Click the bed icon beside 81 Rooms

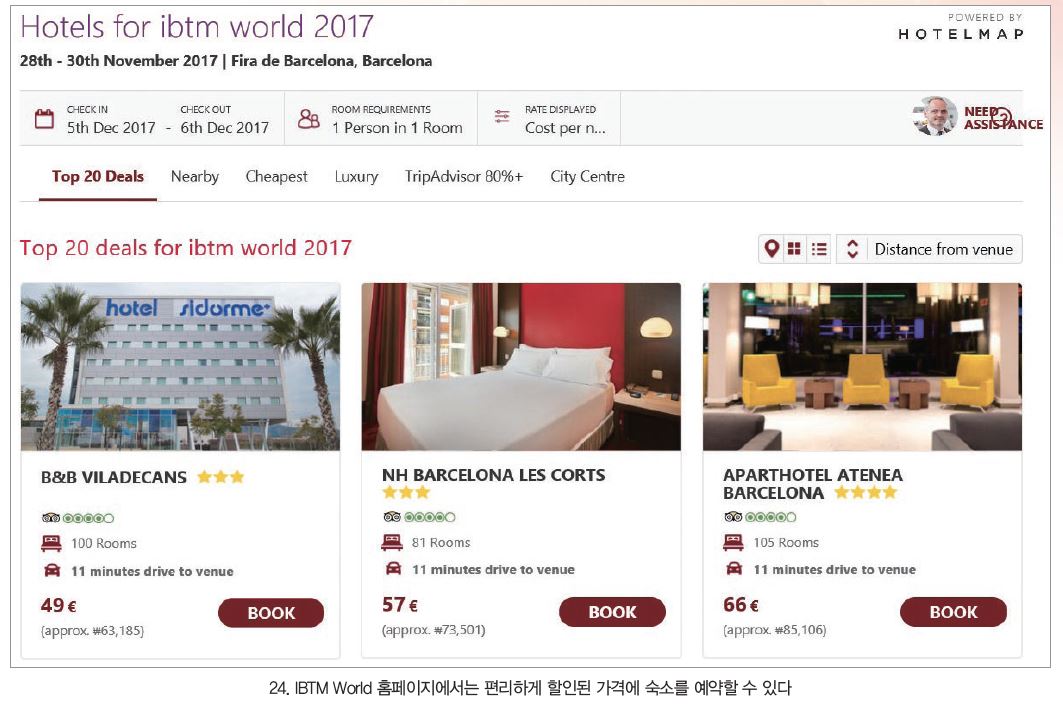coord(392,542)
